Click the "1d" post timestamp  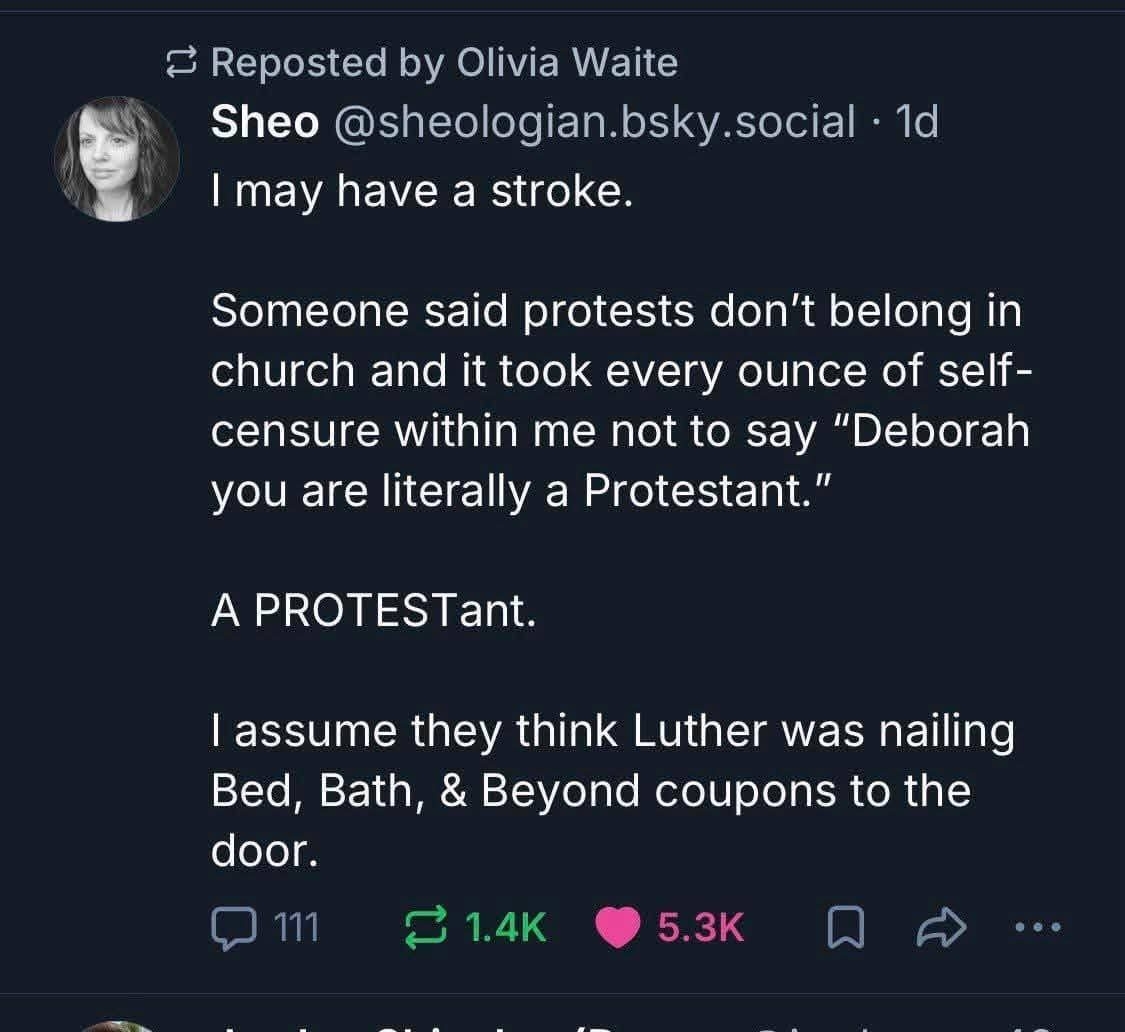(919, 122)
